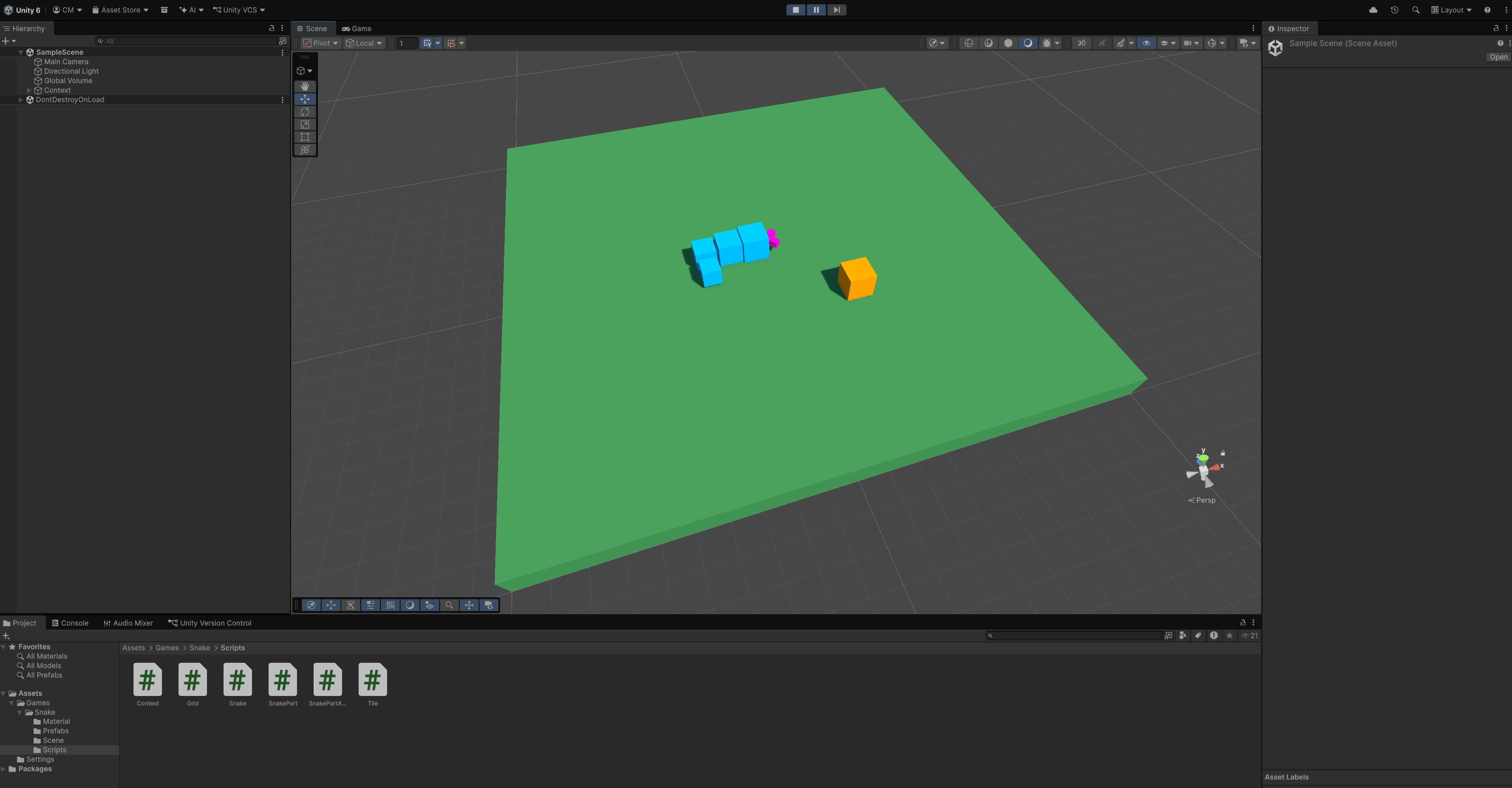Switch to the Game tab
1512x788 pixels.
[x=357, y=28]
